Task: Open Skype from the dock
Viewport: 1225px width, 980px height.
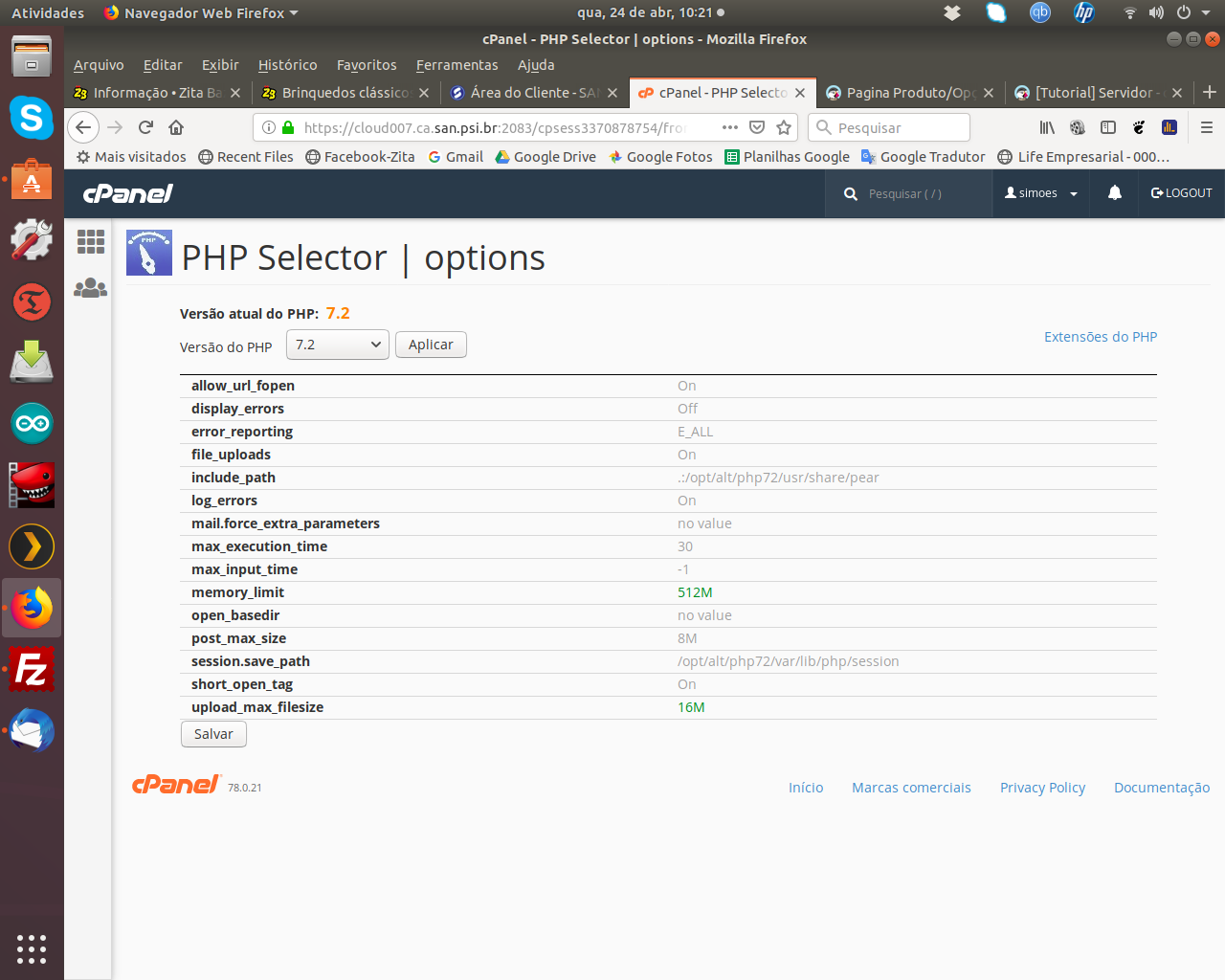Action: (x=32, y=118)
